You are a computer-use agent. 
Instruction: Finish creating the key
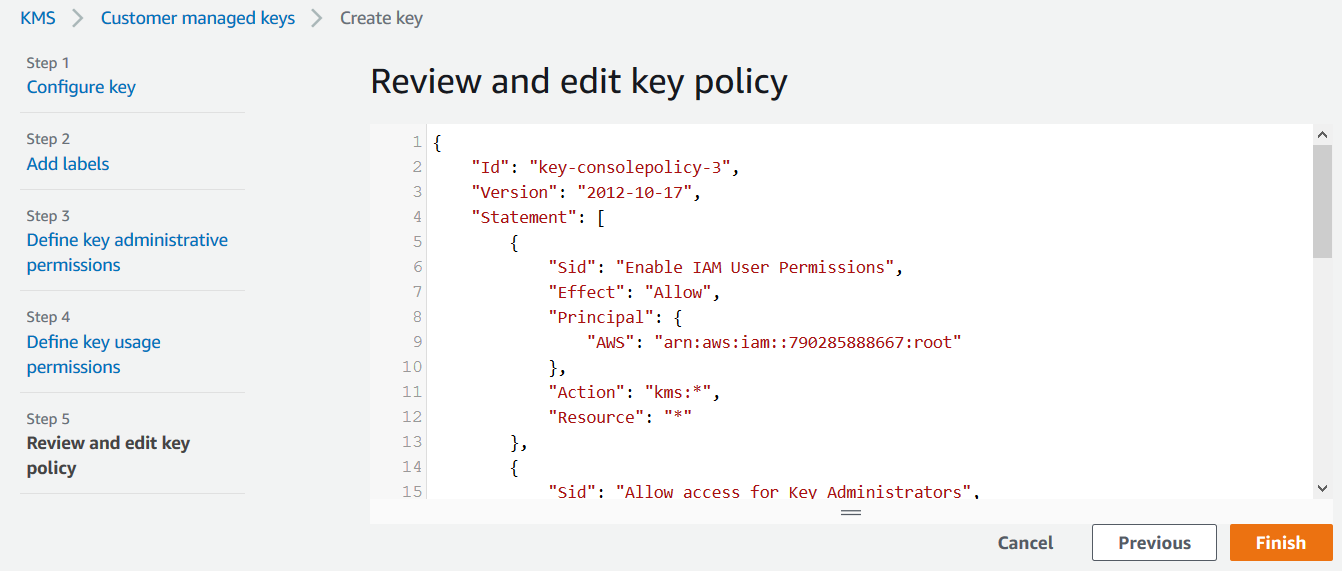(1280, 543)
